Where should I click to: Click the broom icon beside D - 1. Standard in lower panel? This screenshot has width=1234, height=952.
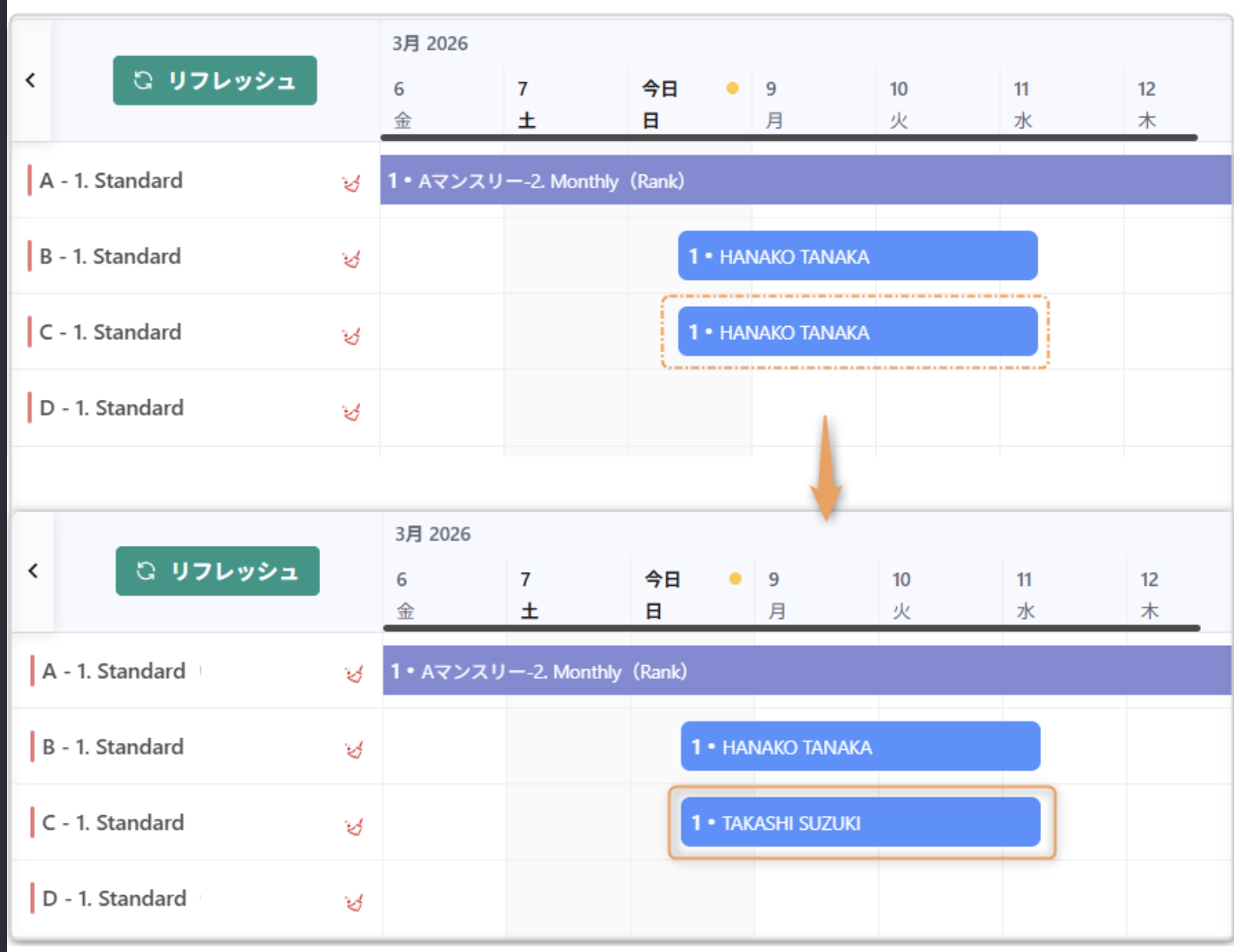tap(353, 898)
